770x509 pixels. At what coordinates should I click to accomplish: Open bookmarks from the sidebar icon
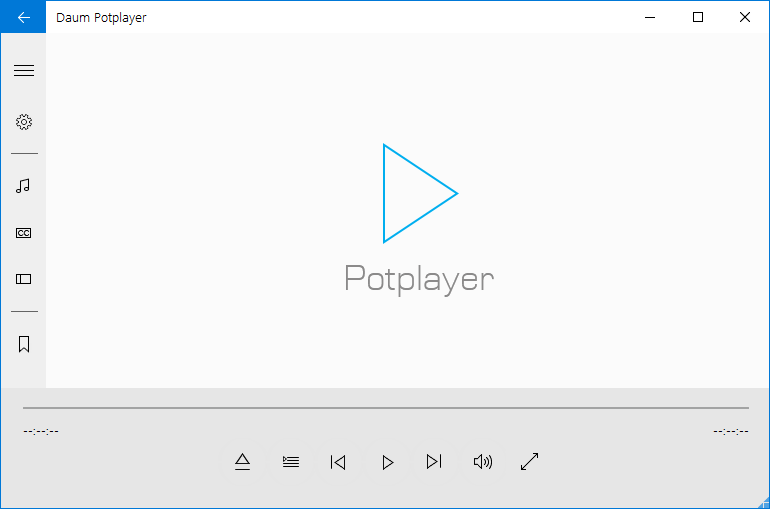[24, 344]
